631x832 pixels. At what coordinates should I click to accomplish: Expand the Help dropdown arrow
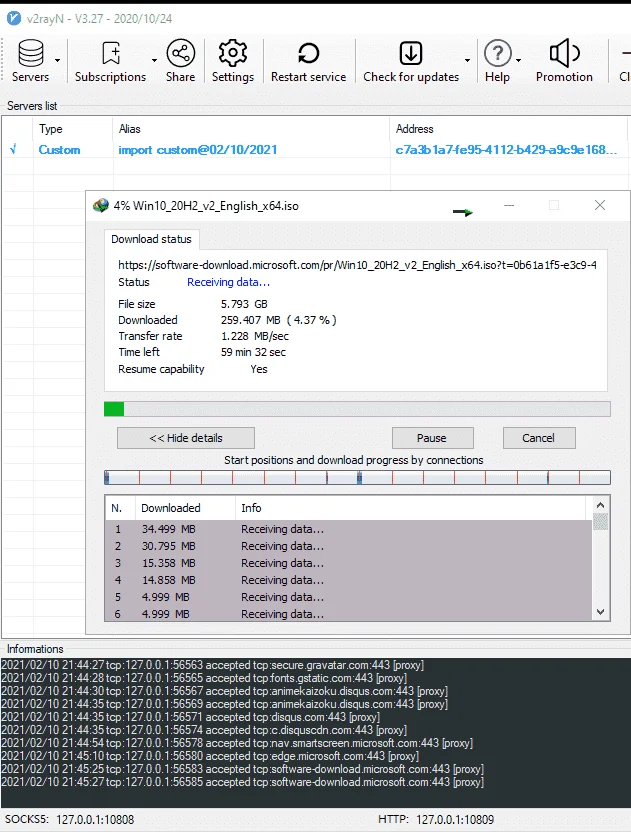[x=518, y=60]
